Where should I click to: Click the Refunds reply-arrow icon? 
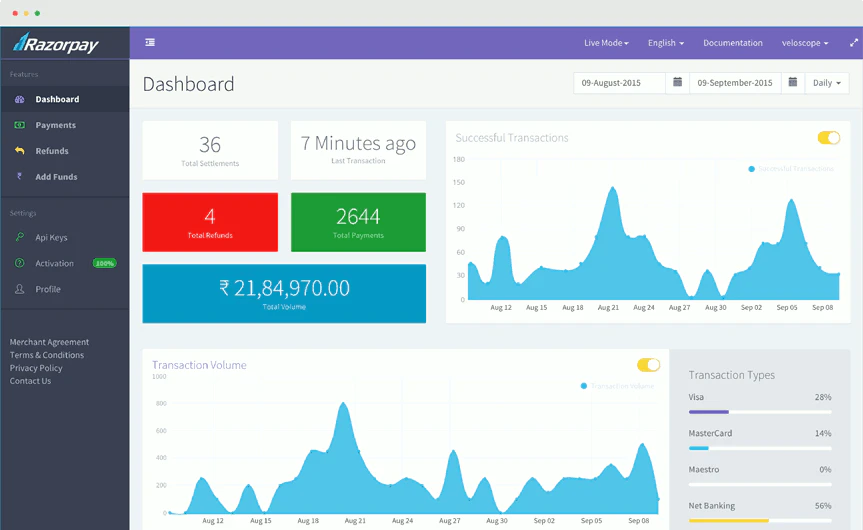(20, 151)
